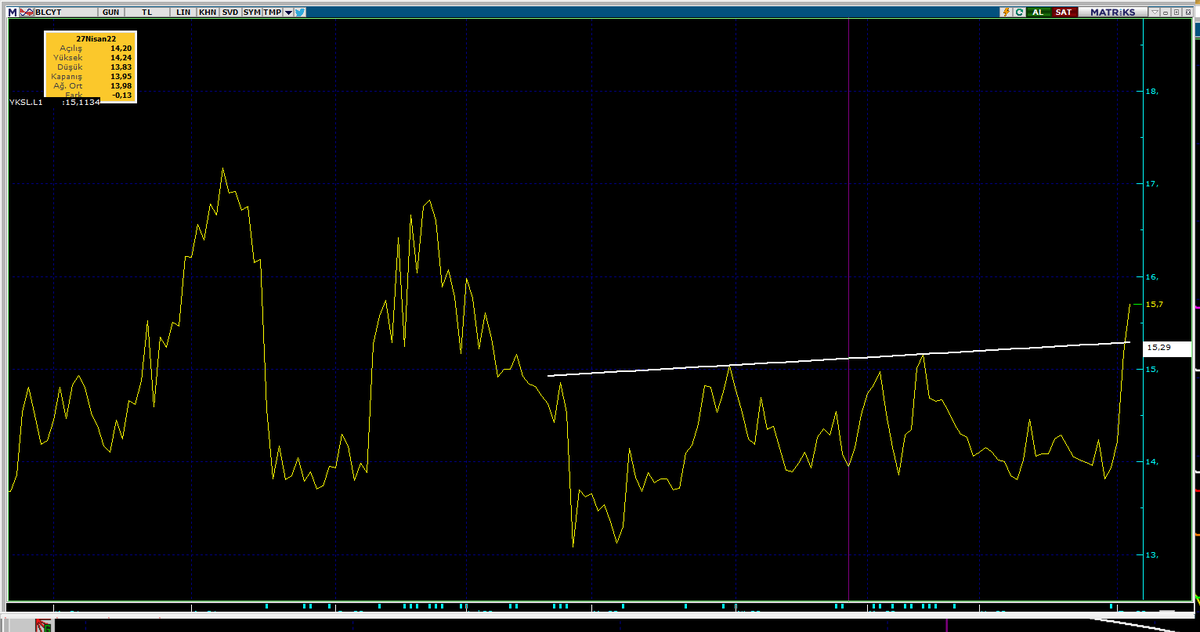The height and width of the screenshot is (632, 1200).
Task: Open the GUN period selector
Action: click(x=111, y=12)
